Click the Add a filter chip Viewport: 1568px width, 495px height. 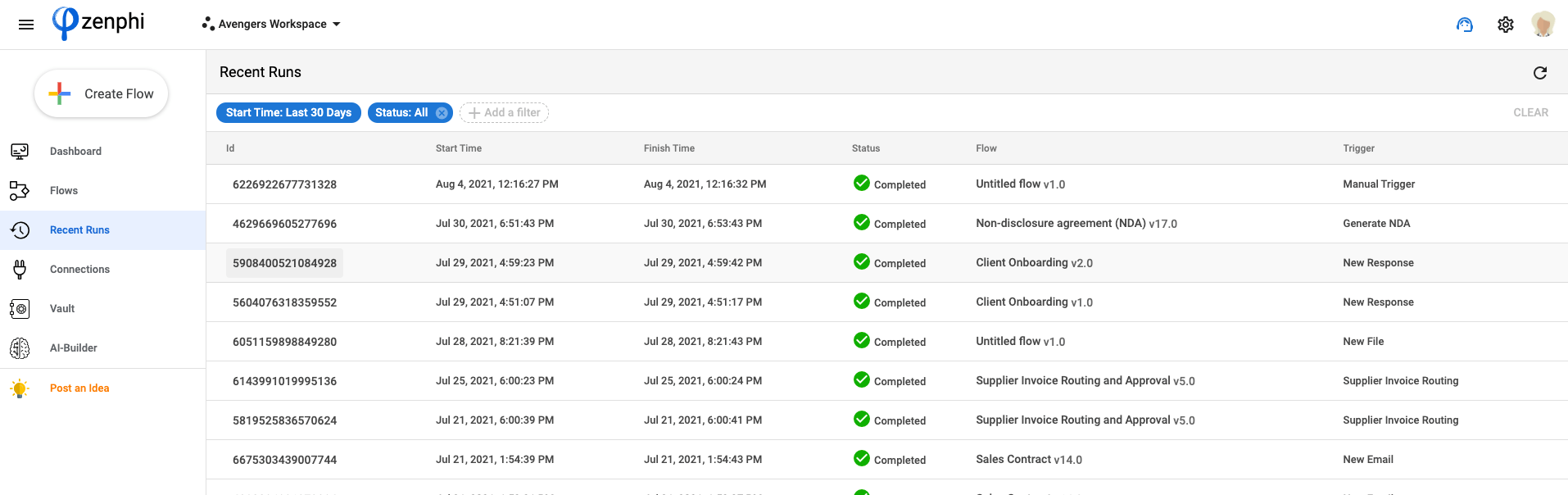click(504, 113)
